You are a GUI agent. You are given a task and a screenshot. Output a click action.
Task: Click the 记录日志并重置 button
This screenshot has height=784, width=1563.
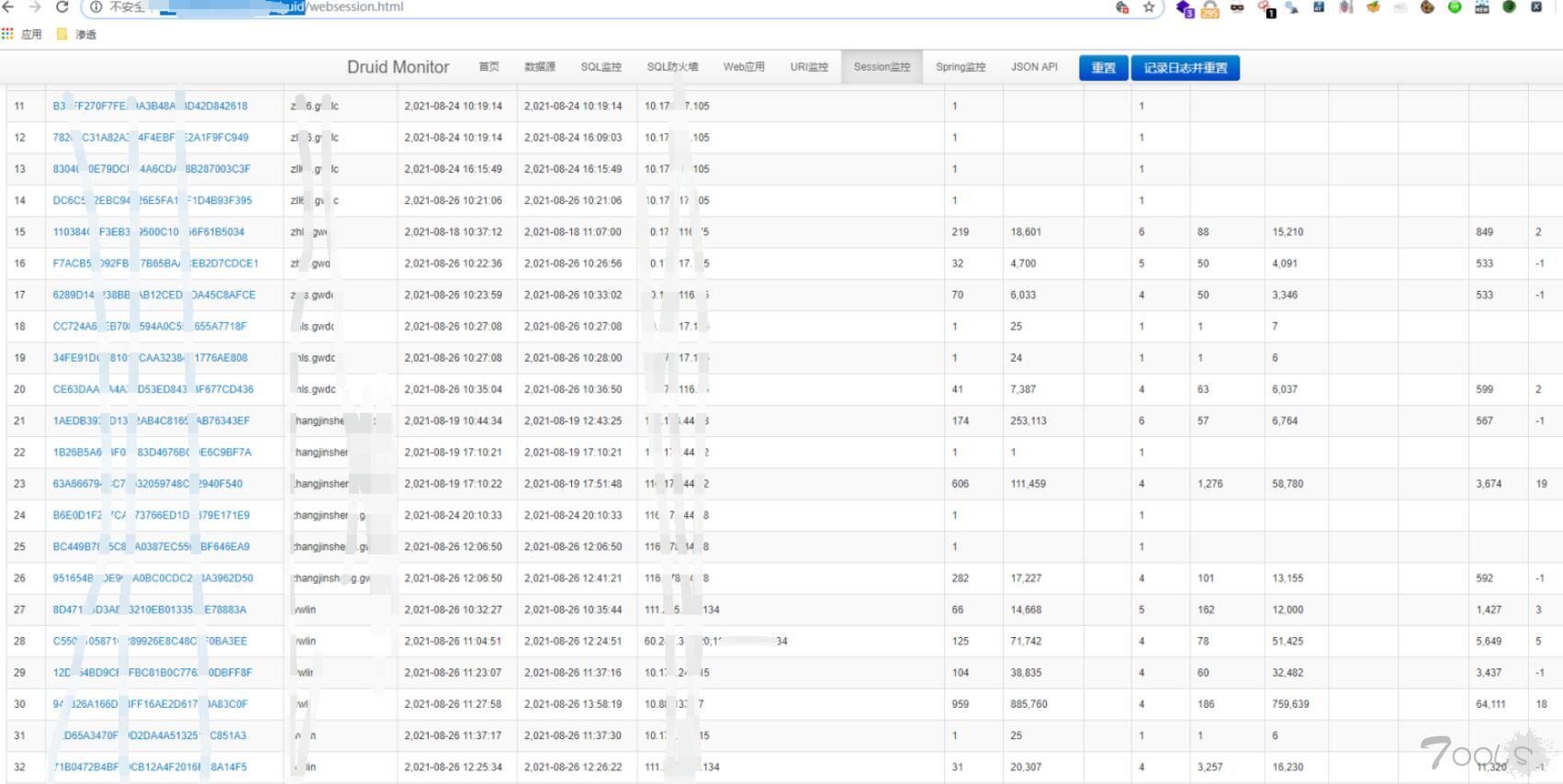1185,68
